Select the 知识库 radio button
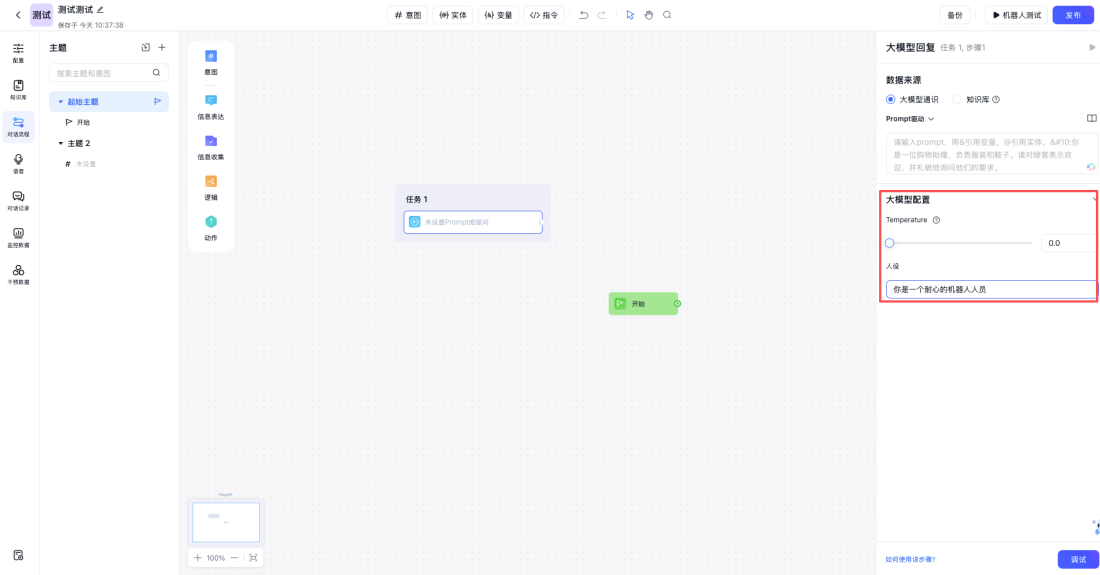Image resolution: width=1100 pixels, height=575 pixels. click(957, 99)
